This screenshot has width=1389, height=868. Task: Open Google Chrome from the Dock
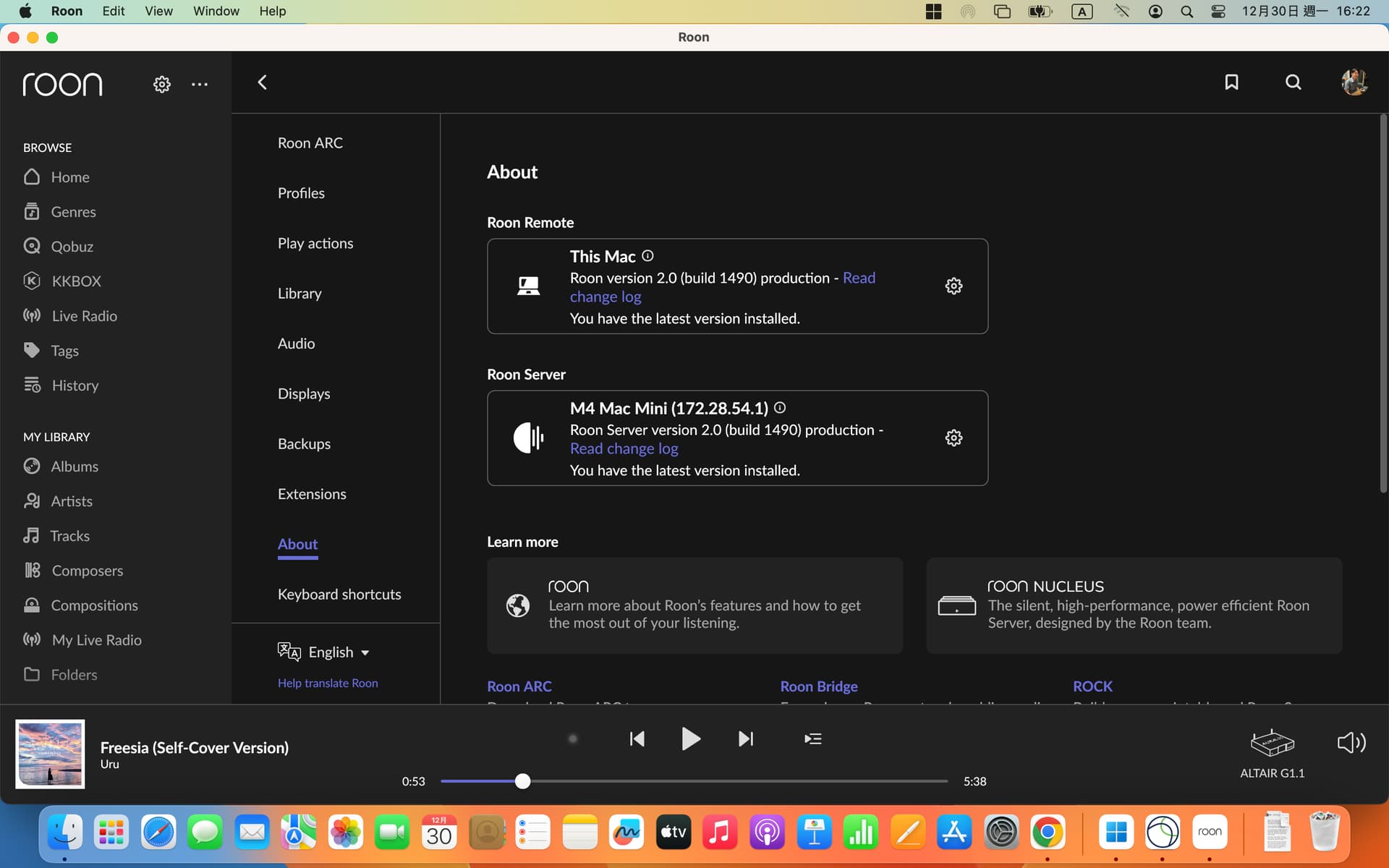[x=1048, y=833]
